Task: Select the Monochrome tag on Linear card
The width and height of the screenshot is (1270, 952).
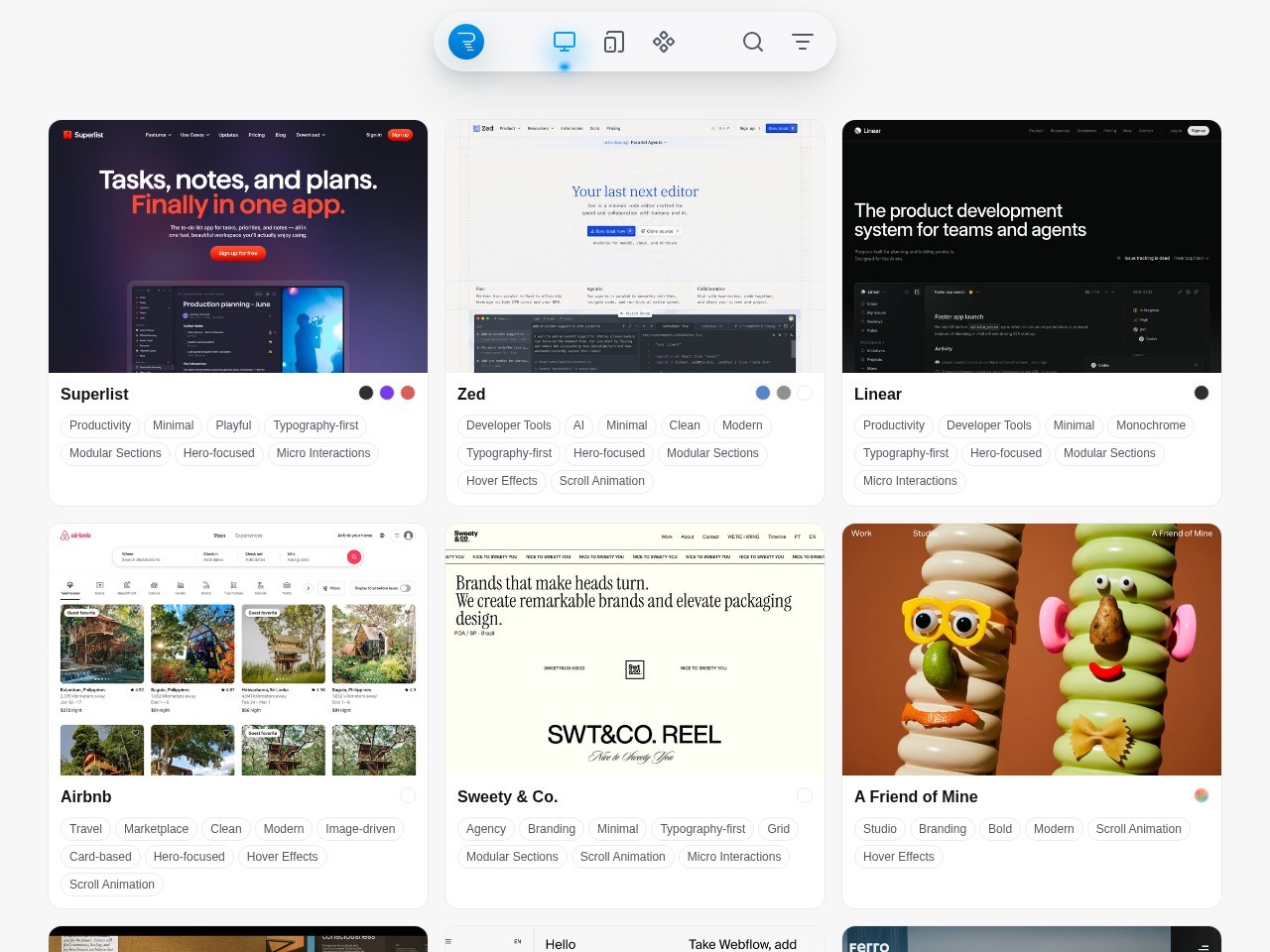Action: [x=1151, y=425]
